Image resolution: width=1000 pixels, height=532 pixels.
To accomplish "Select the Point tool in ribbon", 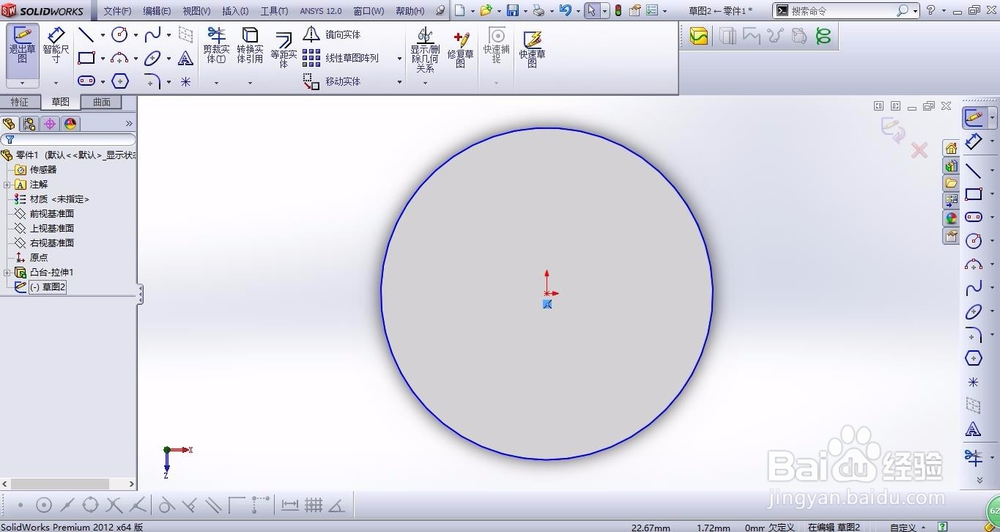I will click(186, 81).
